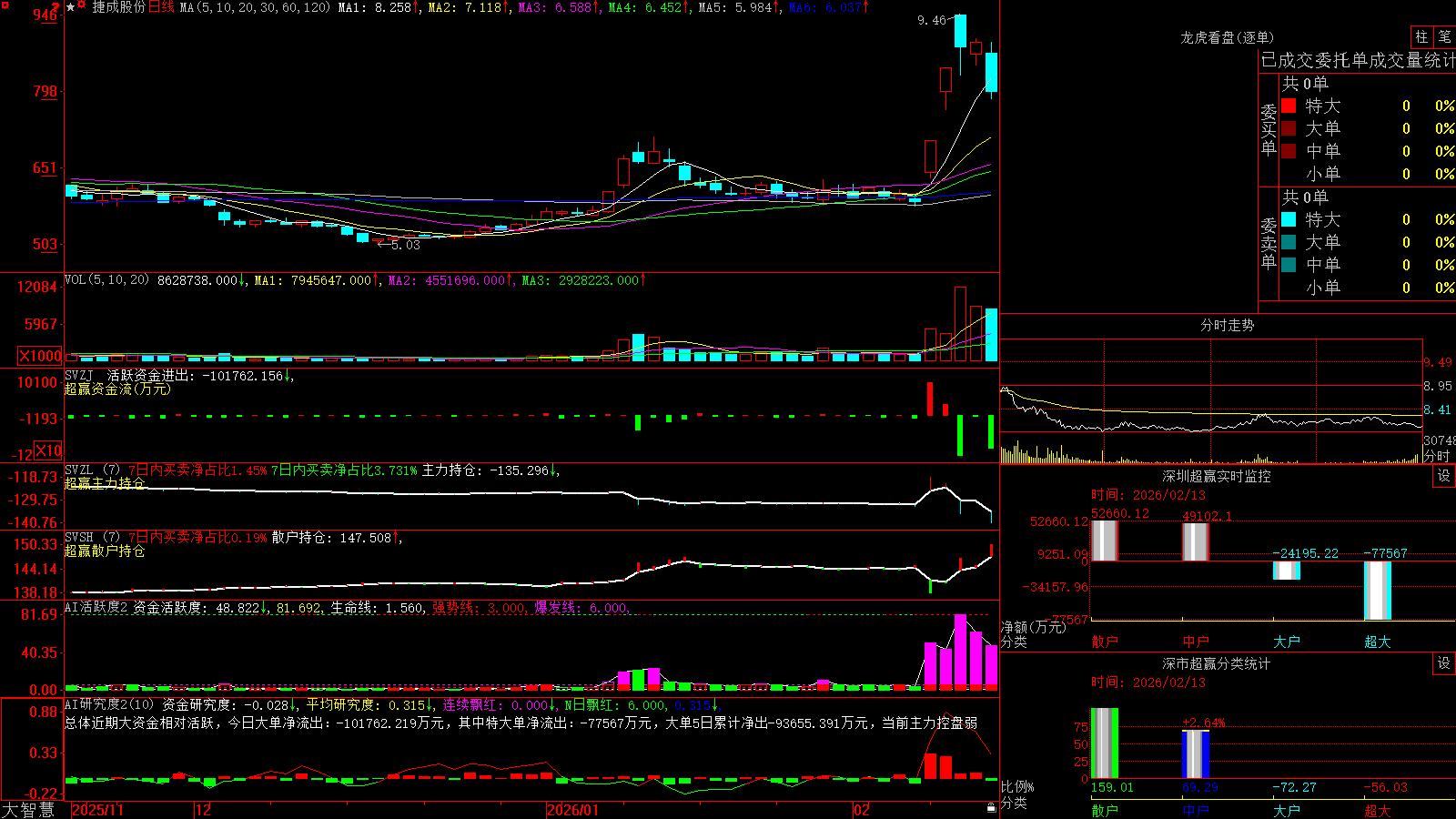Viewport: 1456px width, 819px height.
Task: Click the 捷成股份 stock name
Action: (118, 7)
